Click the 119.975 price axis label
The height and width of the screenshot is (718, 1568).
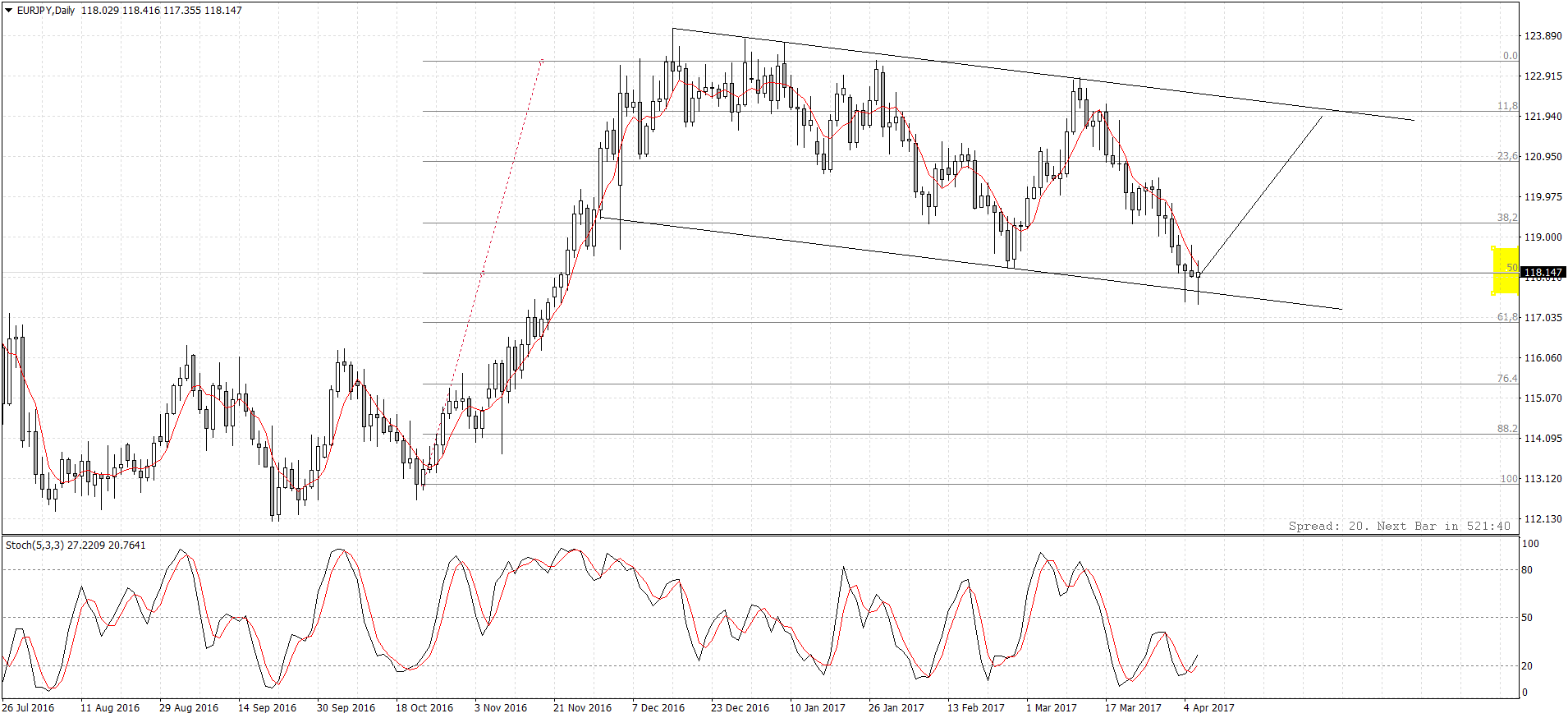pos(1543,197)
